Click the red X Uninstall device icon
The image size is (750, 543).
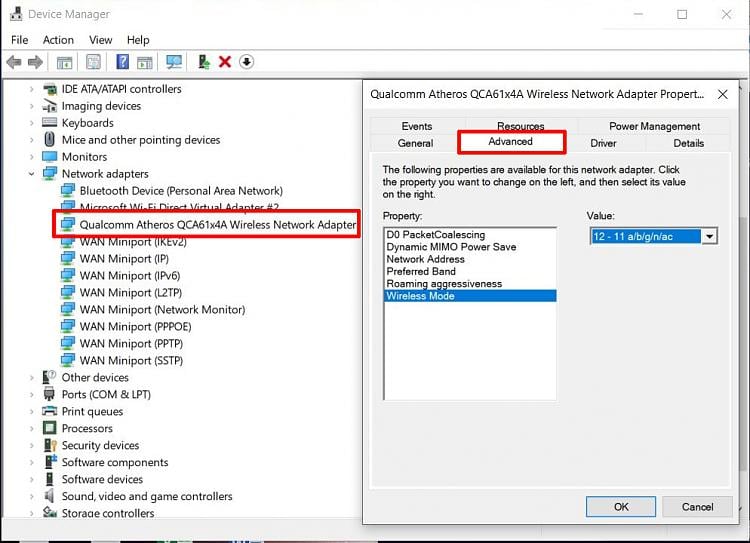click(225, 62)
